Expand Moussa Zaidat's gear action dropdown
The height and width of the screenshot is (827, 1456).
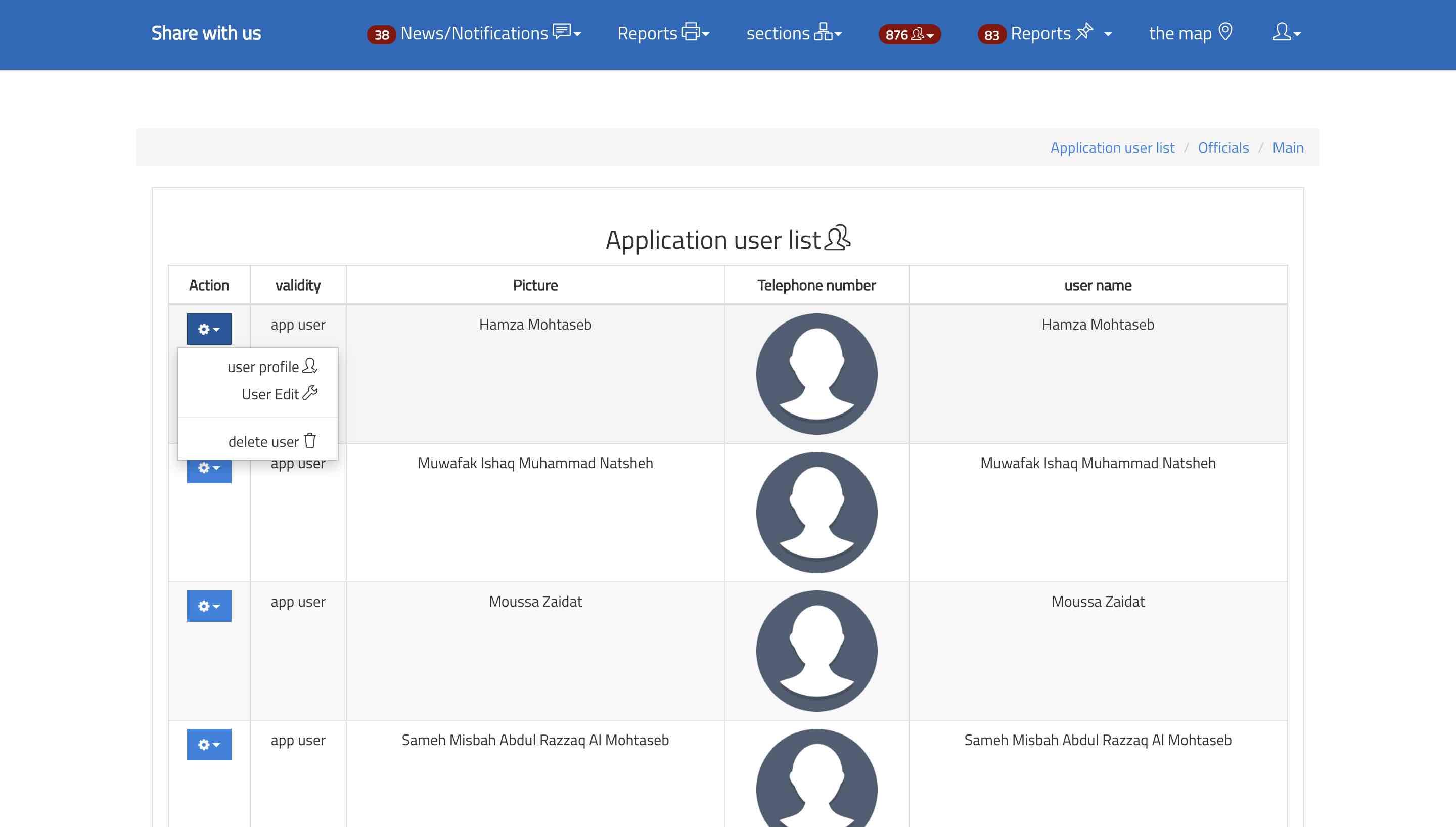209,606
